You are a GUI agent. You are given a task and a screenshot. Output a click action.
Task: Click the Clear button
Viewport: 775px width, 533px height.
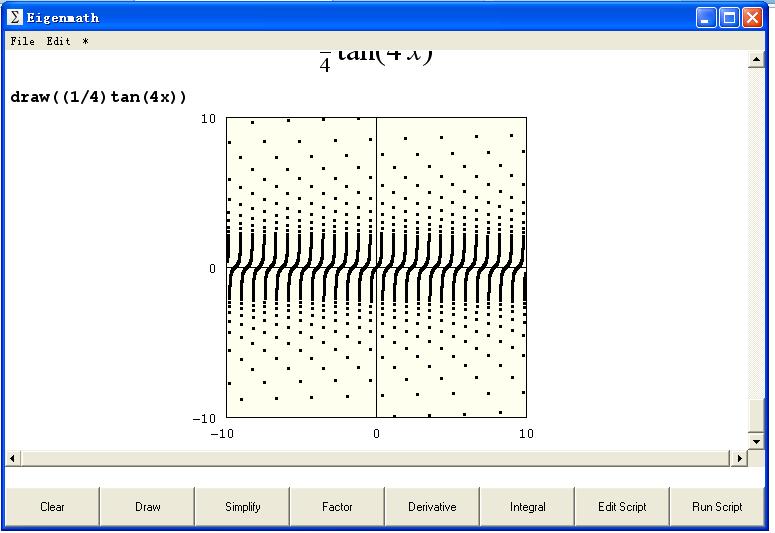[x=52, y=507]
